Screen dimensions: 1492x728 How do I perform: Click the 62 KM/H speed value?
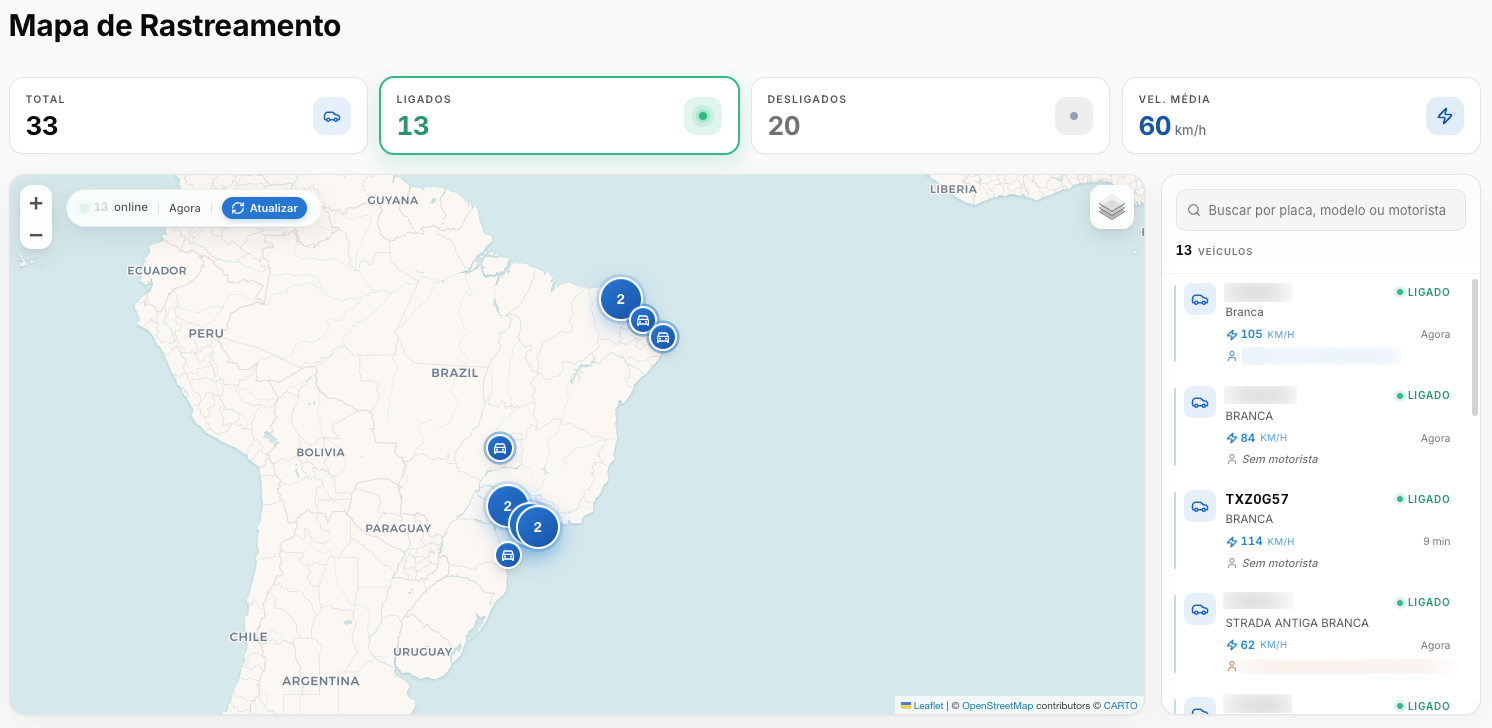[1256, 645]
